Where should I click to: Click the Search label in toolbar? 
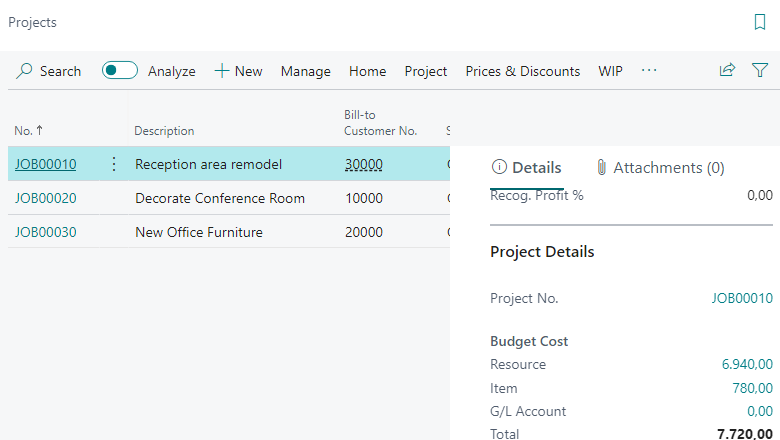click(x=60, y=71)
